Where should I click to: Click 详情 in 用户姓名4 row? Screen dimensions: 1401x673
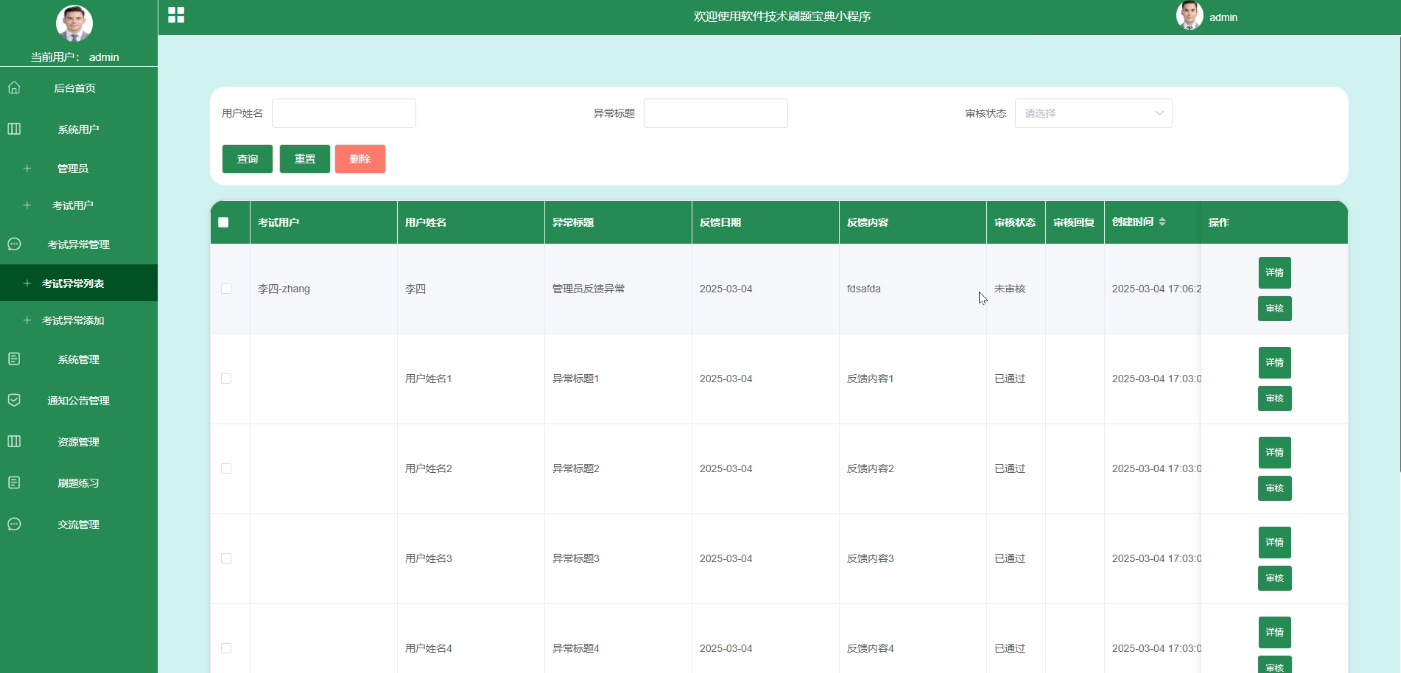click(1274, 632)
